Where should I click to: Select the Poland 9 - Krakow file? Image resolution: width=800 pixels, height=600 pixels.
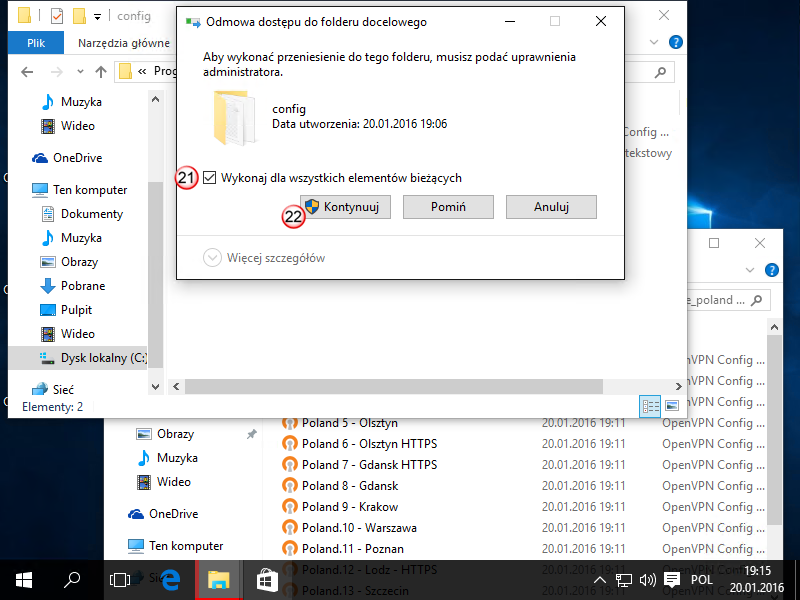point(340,507)
